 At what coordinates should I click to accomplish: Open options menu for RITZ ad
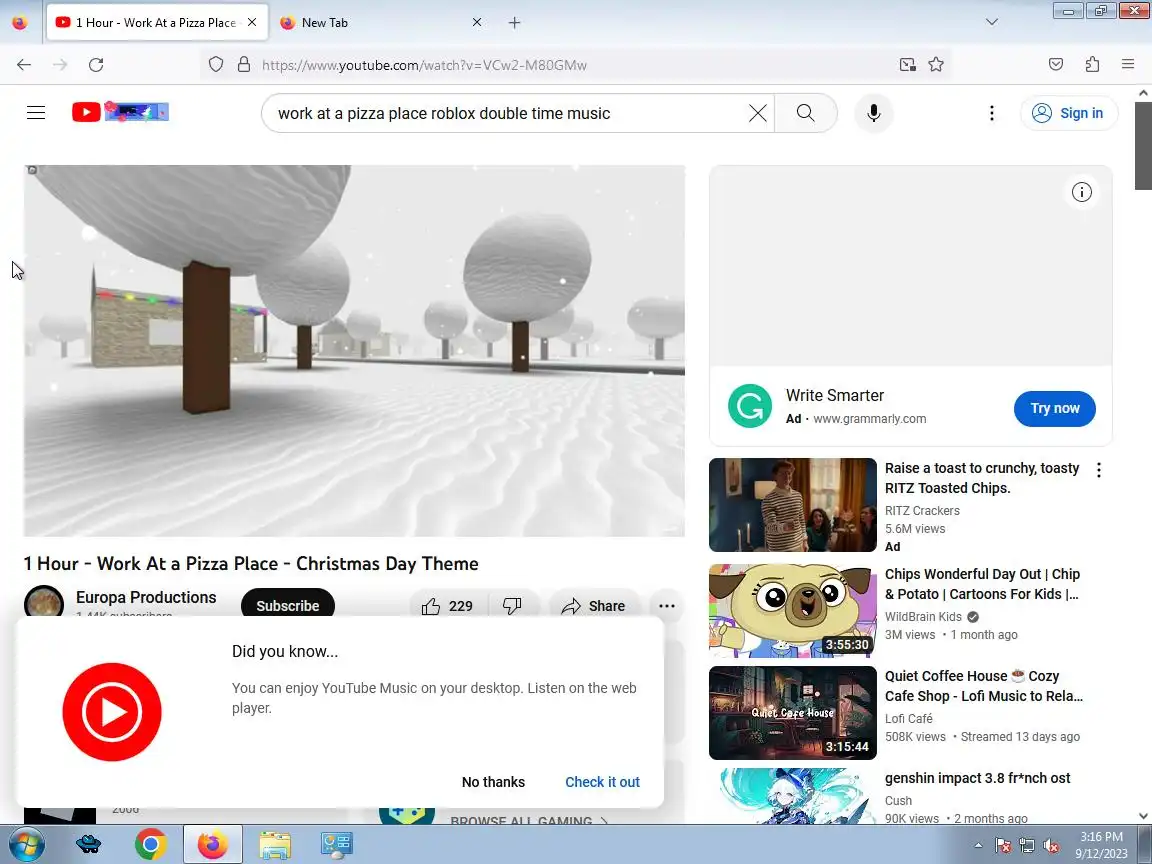1098,470
